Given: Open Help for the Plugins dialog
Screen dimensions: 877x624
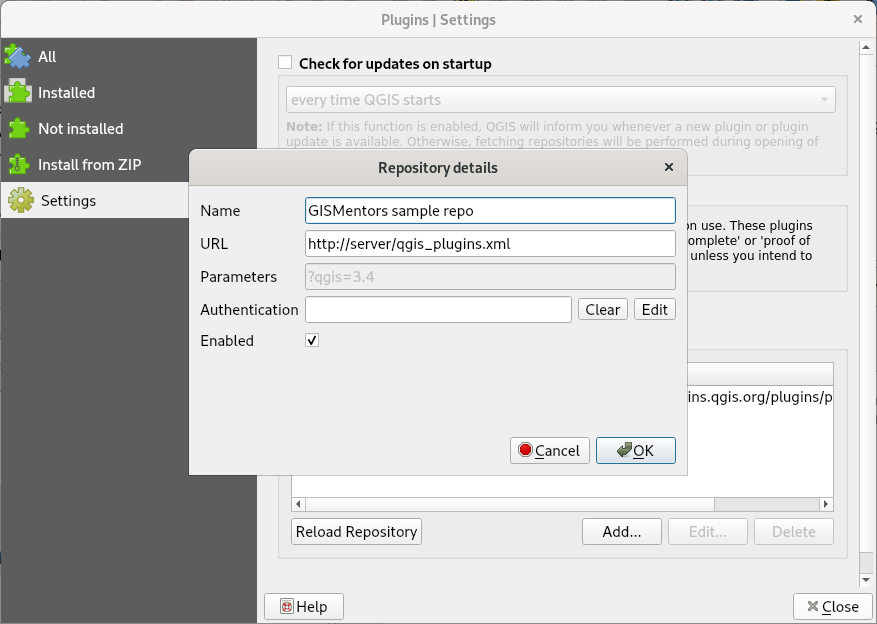Looking at the screenshot, I should pyautogui.click(x=304, y=607).
